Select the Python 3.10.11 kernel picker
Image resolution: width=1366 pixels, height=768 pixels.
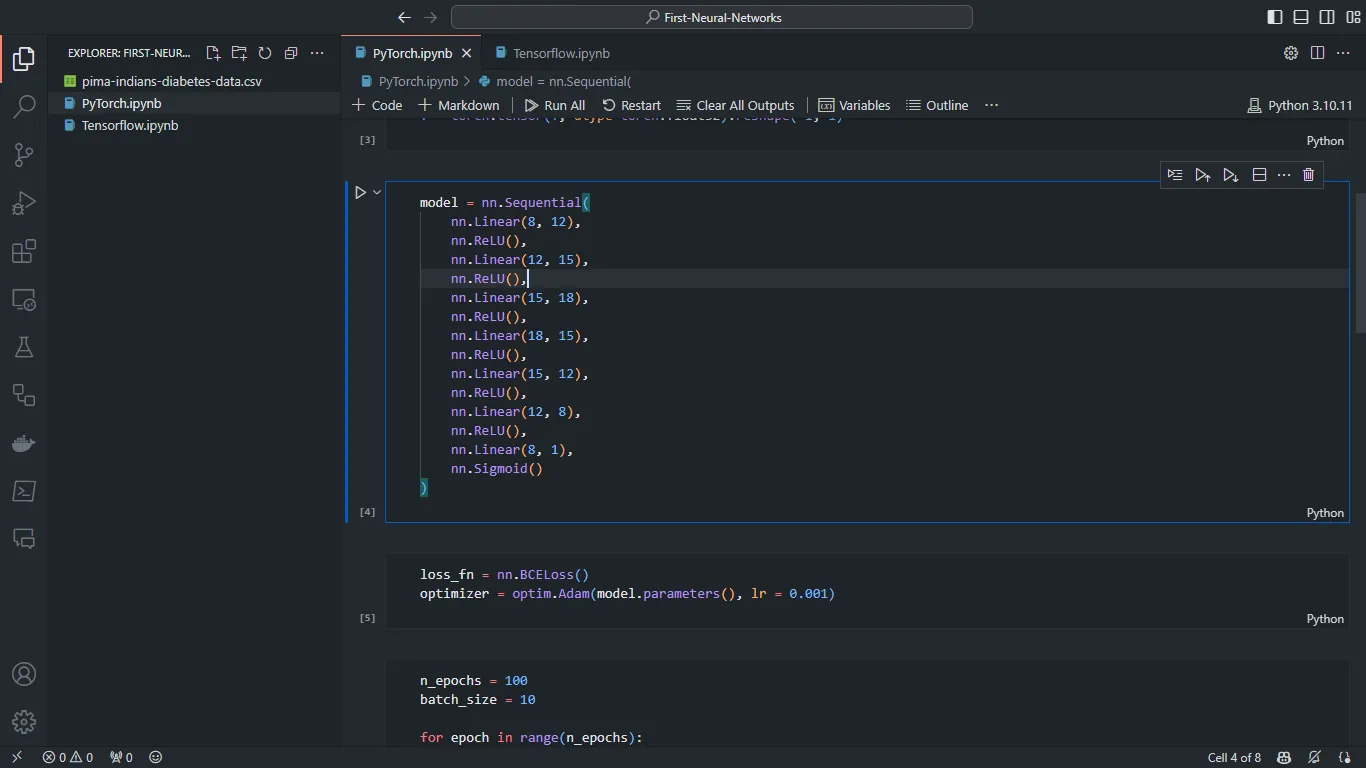[1300, 105]
